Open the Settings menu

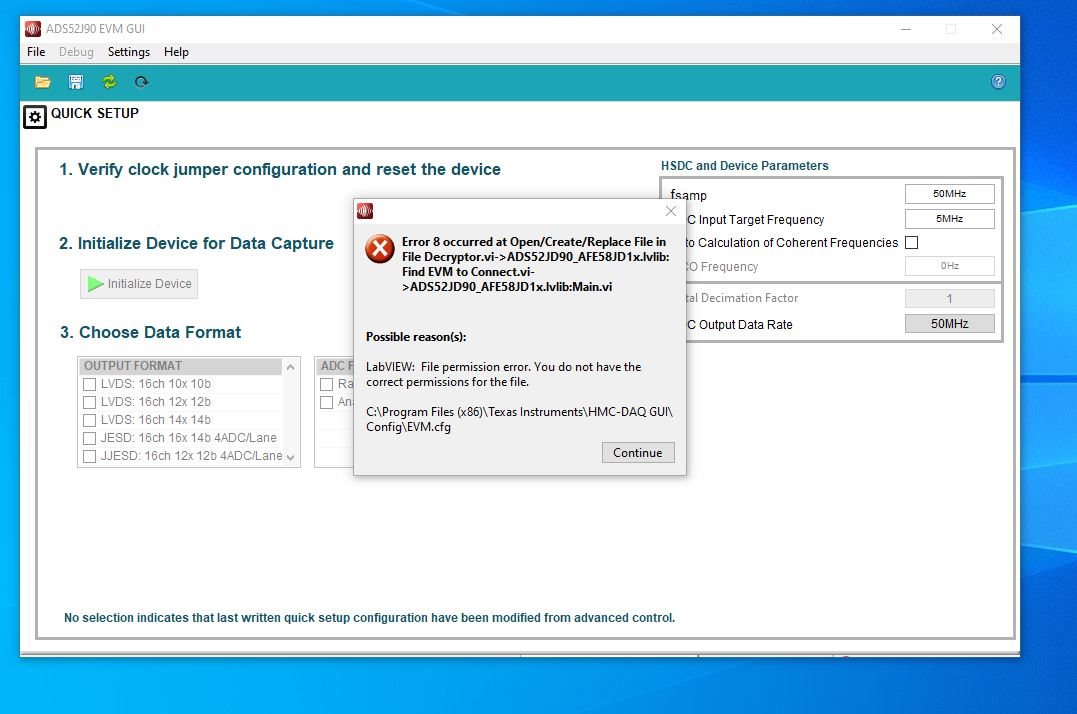click(x=128, y=52)
